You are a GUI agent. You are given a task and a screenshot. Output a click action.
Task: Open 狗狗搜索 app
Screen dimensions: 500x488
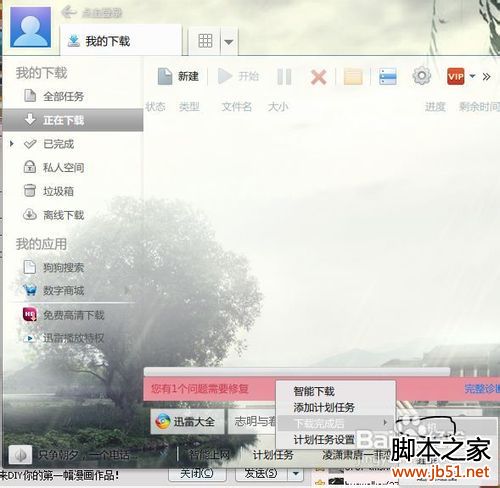[x=73, y=267]
